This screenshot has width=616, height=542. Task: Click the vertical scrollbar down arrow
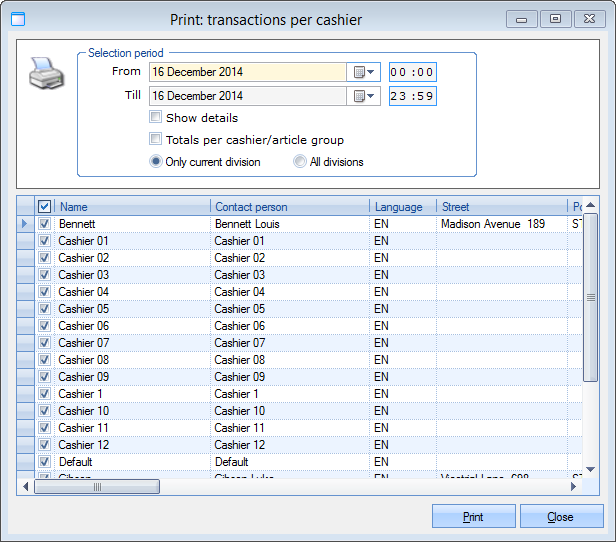tap(591, 472)
